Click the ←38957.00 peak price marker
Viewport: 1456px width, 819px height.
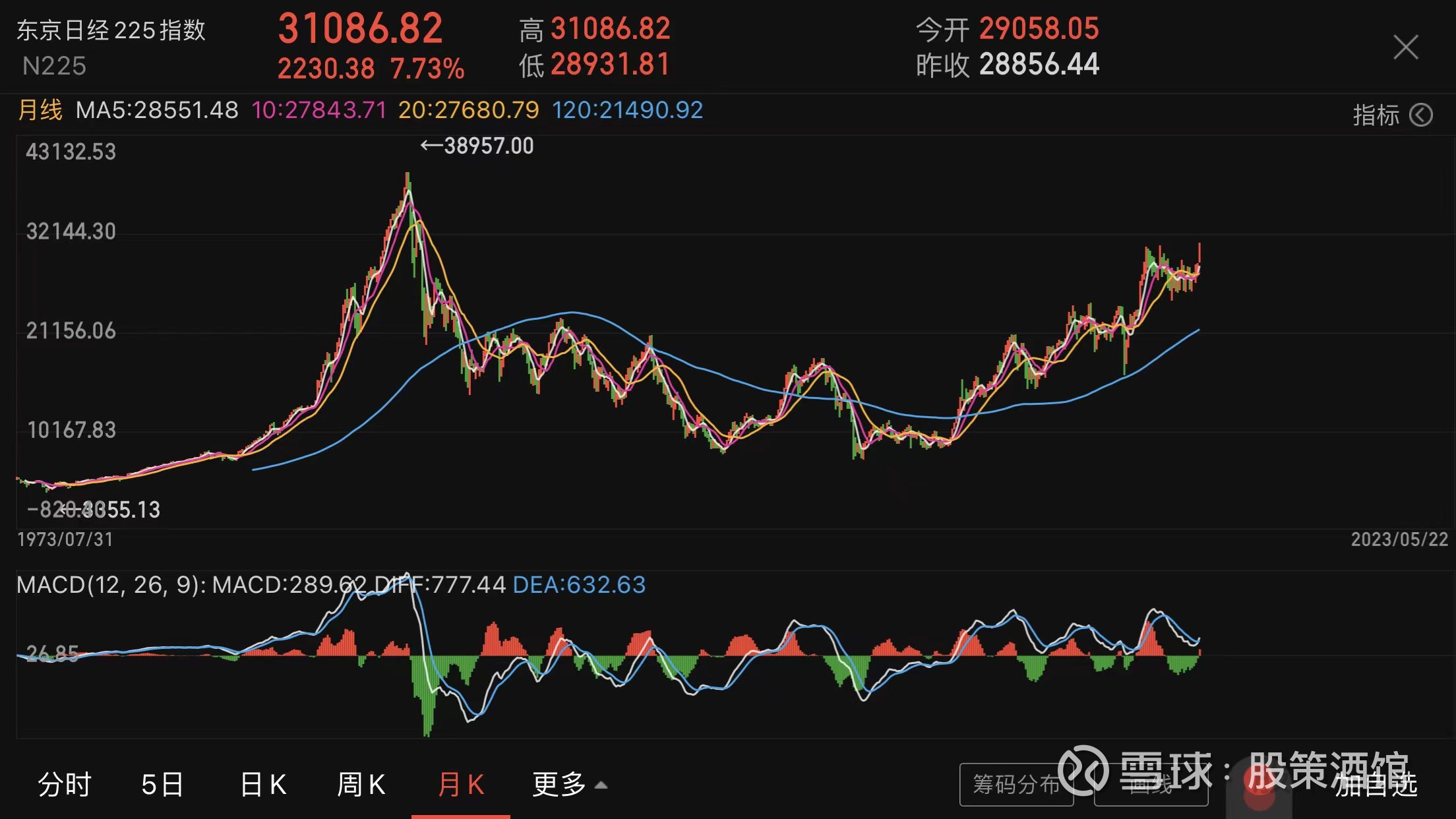coord(476,146)
